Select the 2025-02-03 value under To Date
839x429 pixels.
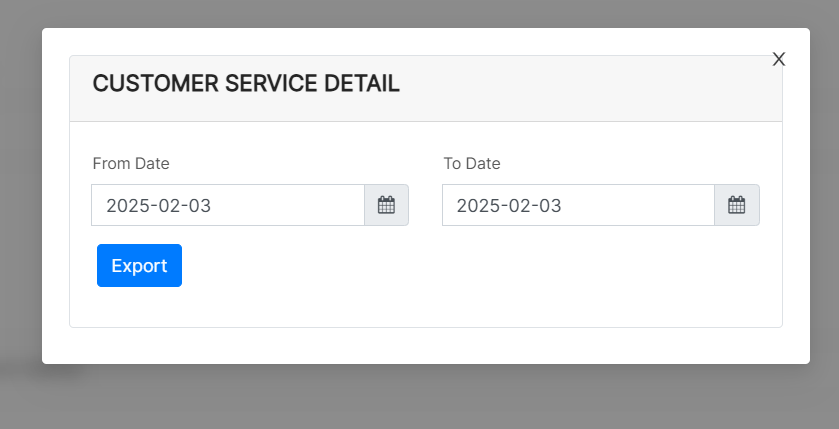point(509,206)
